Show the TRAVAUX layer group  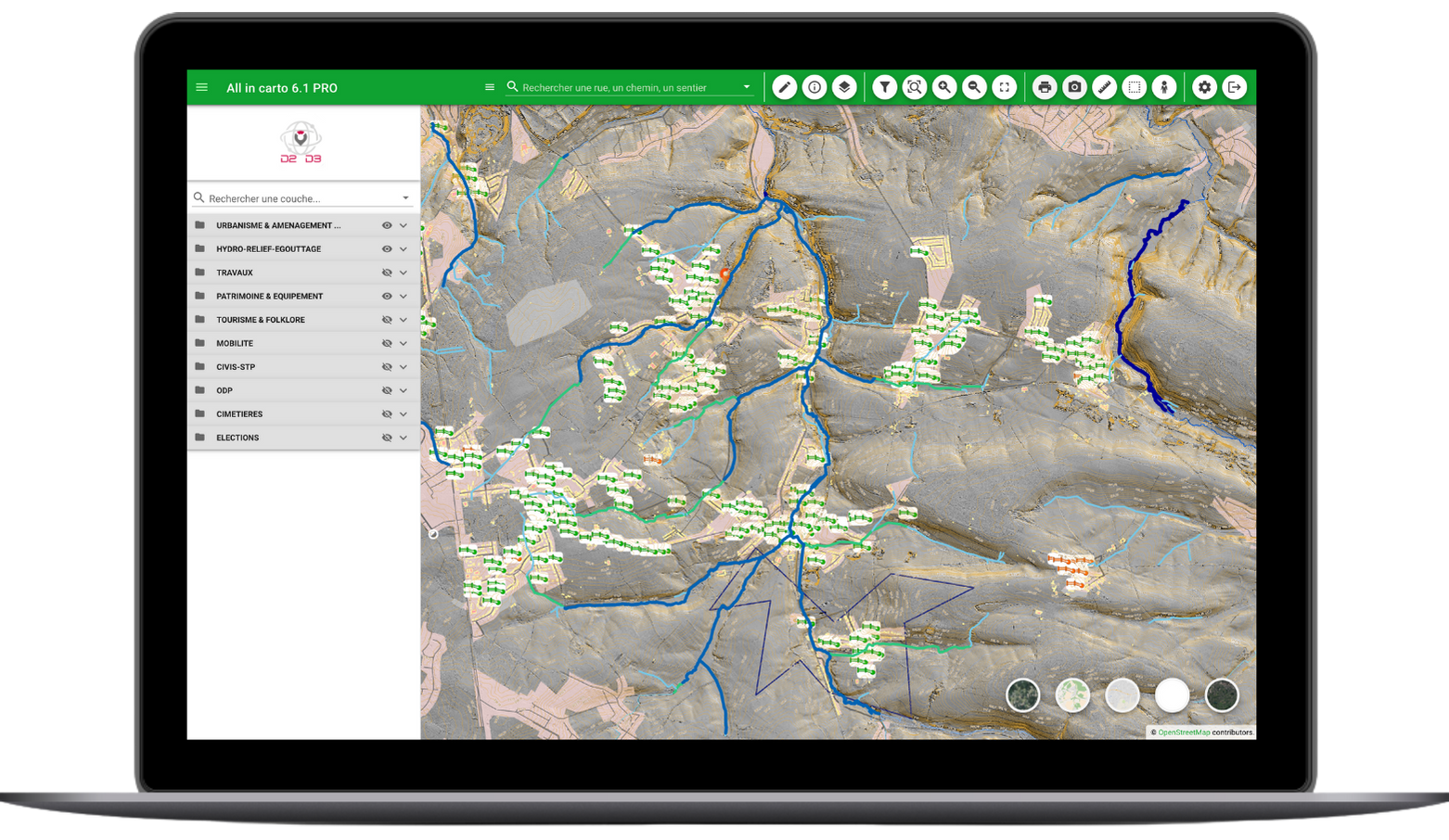click(x=387, y=273)
